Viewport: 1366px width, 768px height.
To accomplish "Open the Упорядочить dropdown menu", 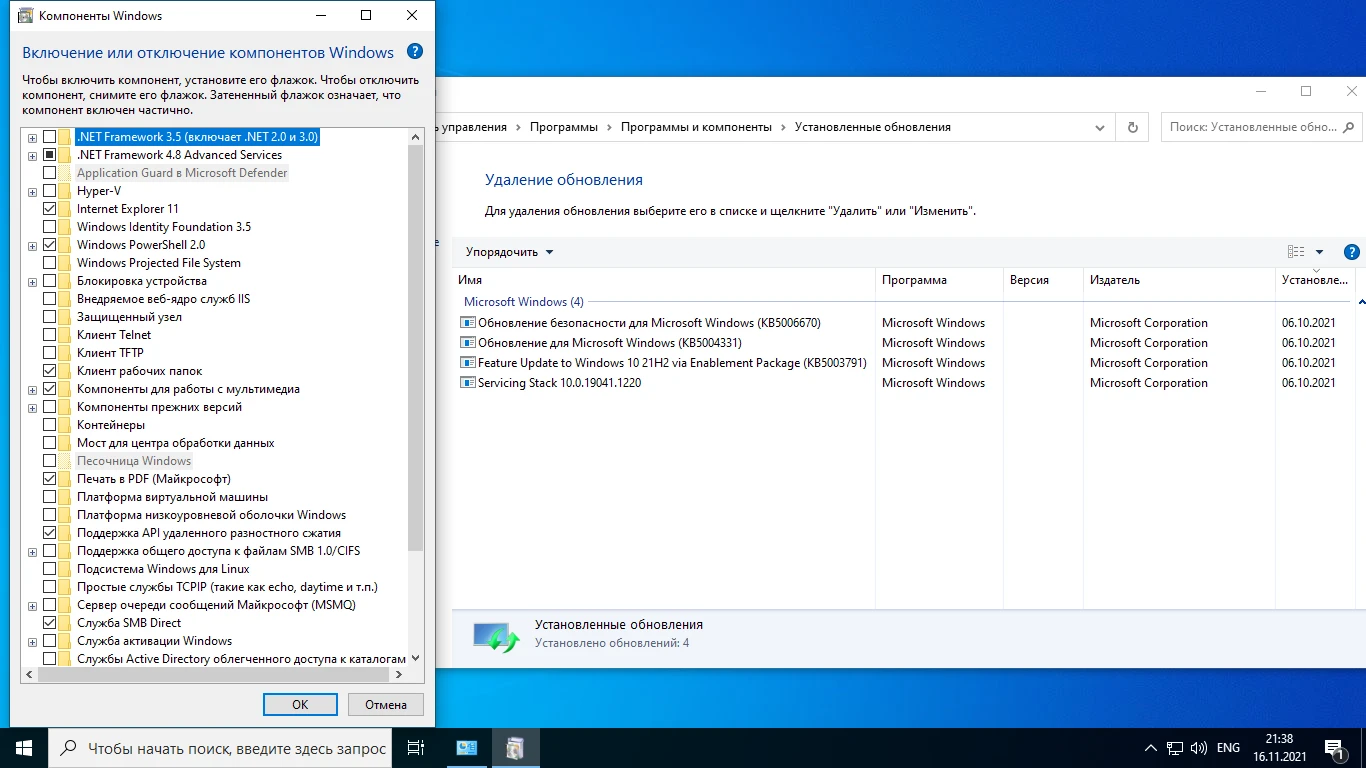I will click(x=509, y=252).
